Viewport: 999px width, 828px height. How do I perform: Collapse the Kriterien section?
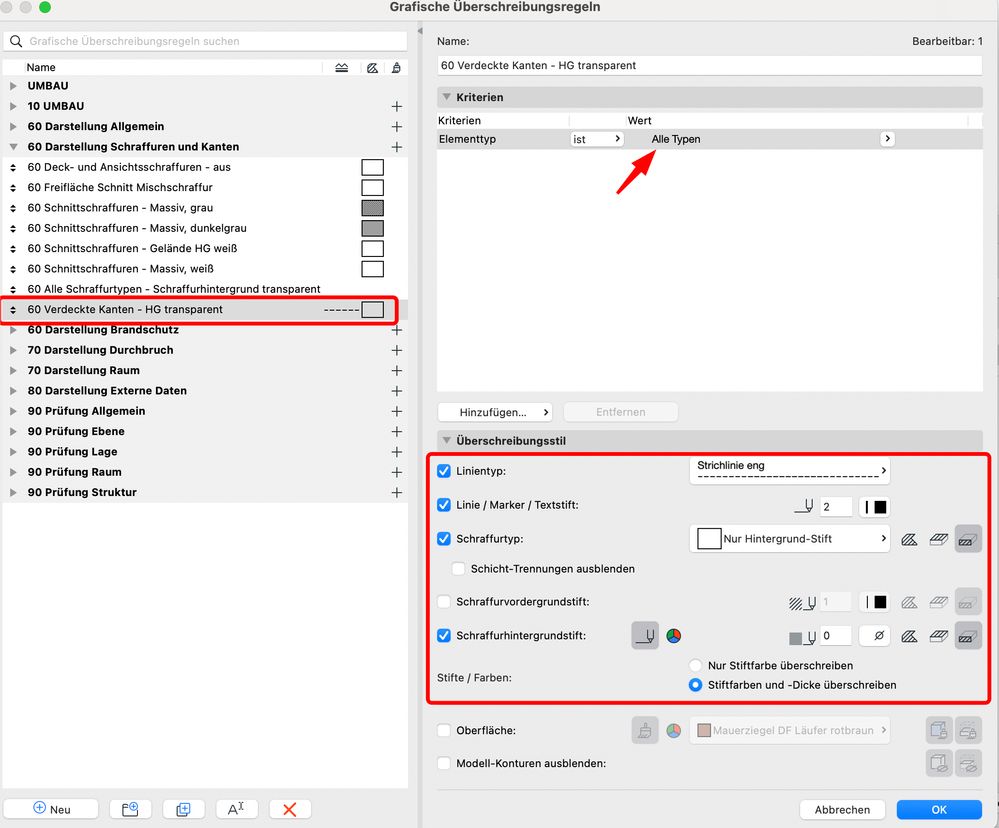tap(447, 97)
